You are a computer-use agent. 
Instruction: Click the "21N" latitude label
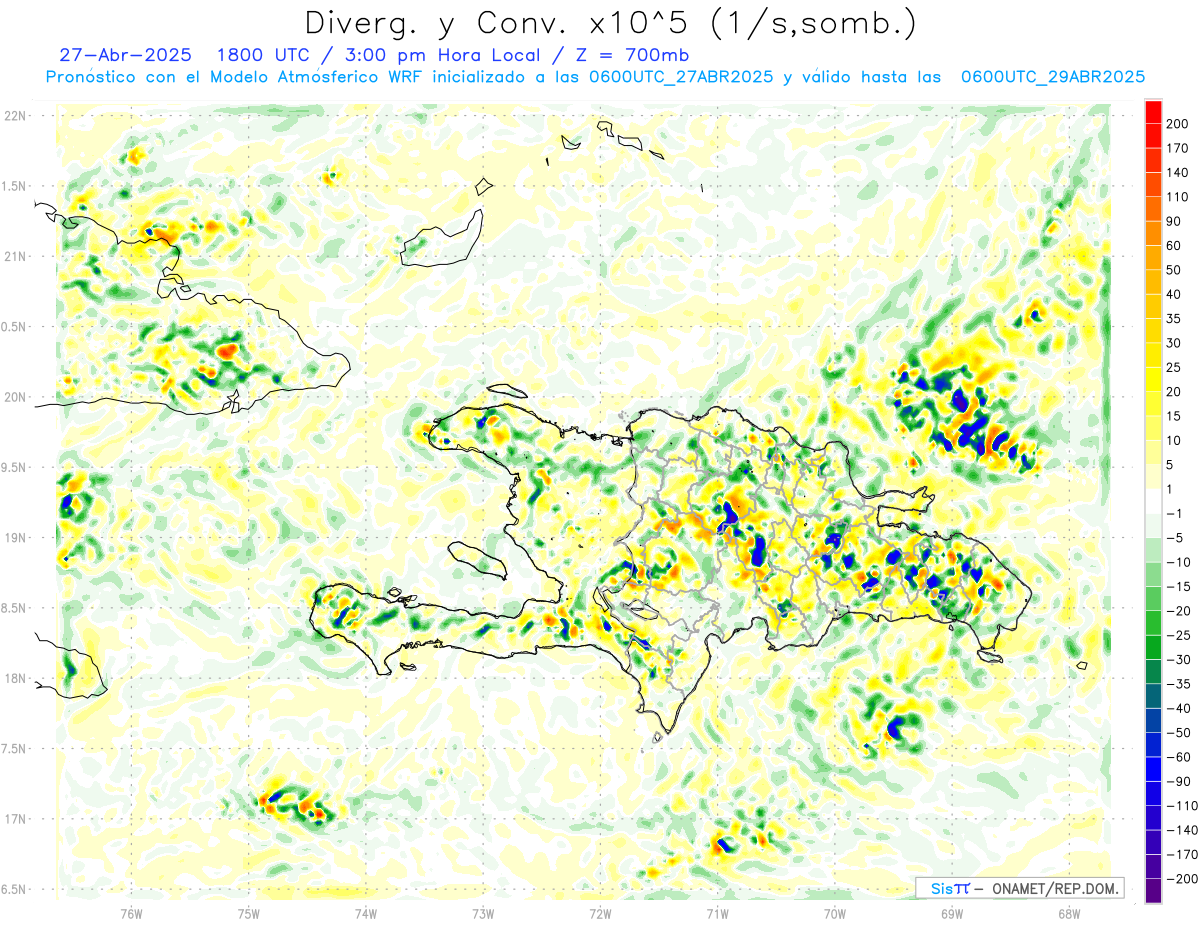pos(15,256)
